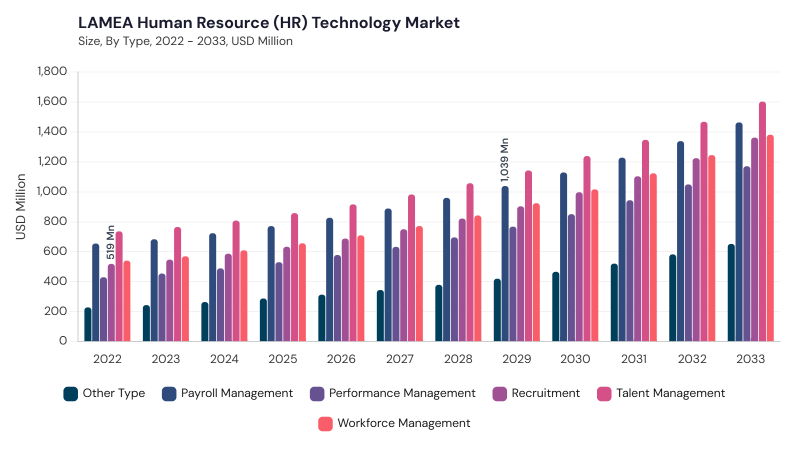Click the 800 y-axis value

coord(55,221)
